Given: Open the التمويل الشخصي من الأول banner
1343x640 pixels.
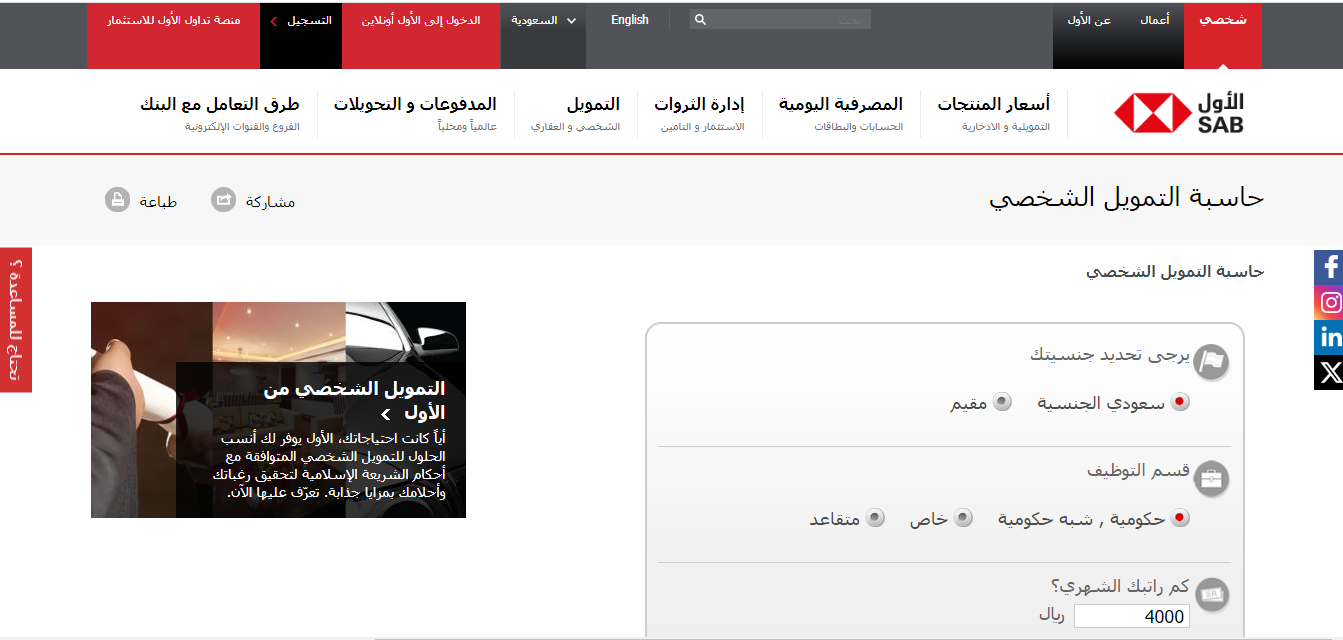Looking at the screenshot, I should pyautogui.click(x=354, y=400).
